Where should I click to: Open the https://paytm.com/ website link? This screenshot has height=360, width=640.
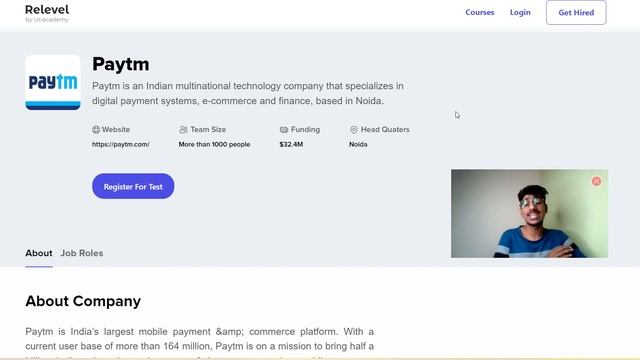(x=121, y=144)
